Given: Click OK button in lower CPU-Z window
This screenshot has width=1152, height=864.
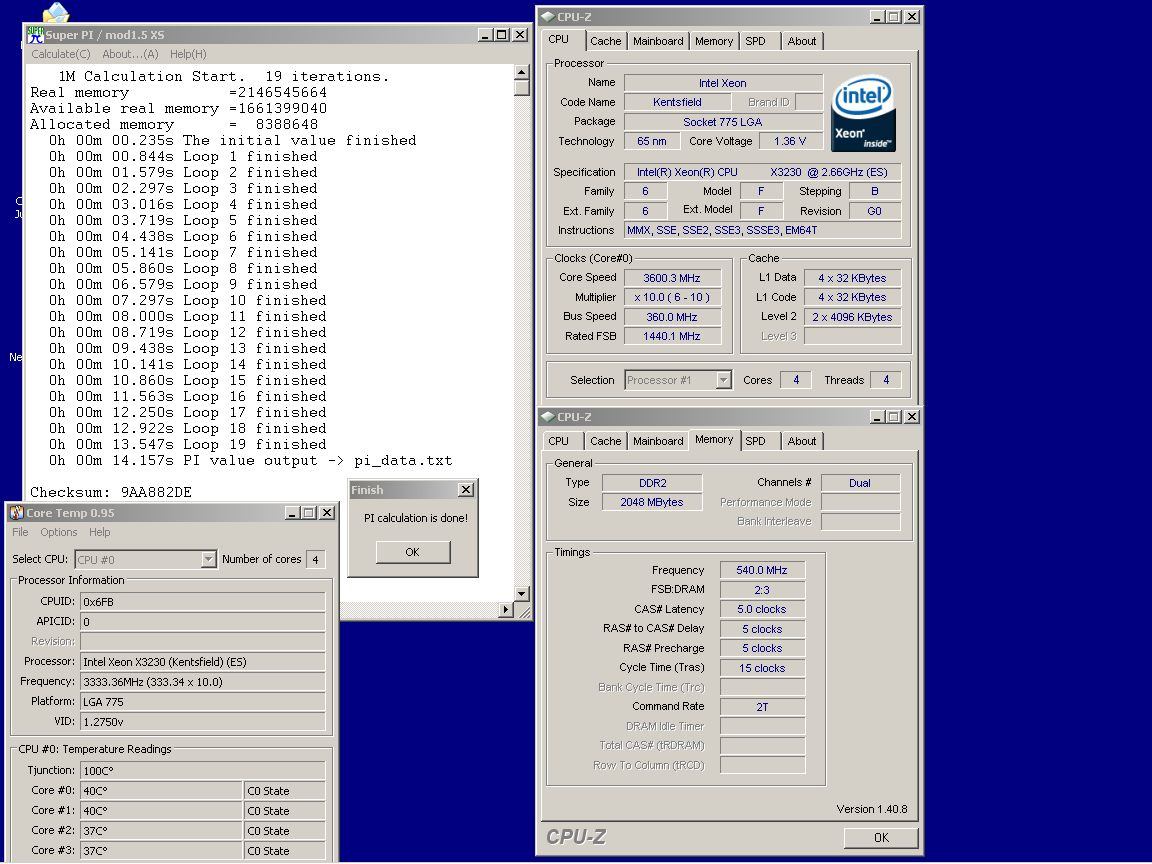Looking at the screenshot, I should point(881,837).
